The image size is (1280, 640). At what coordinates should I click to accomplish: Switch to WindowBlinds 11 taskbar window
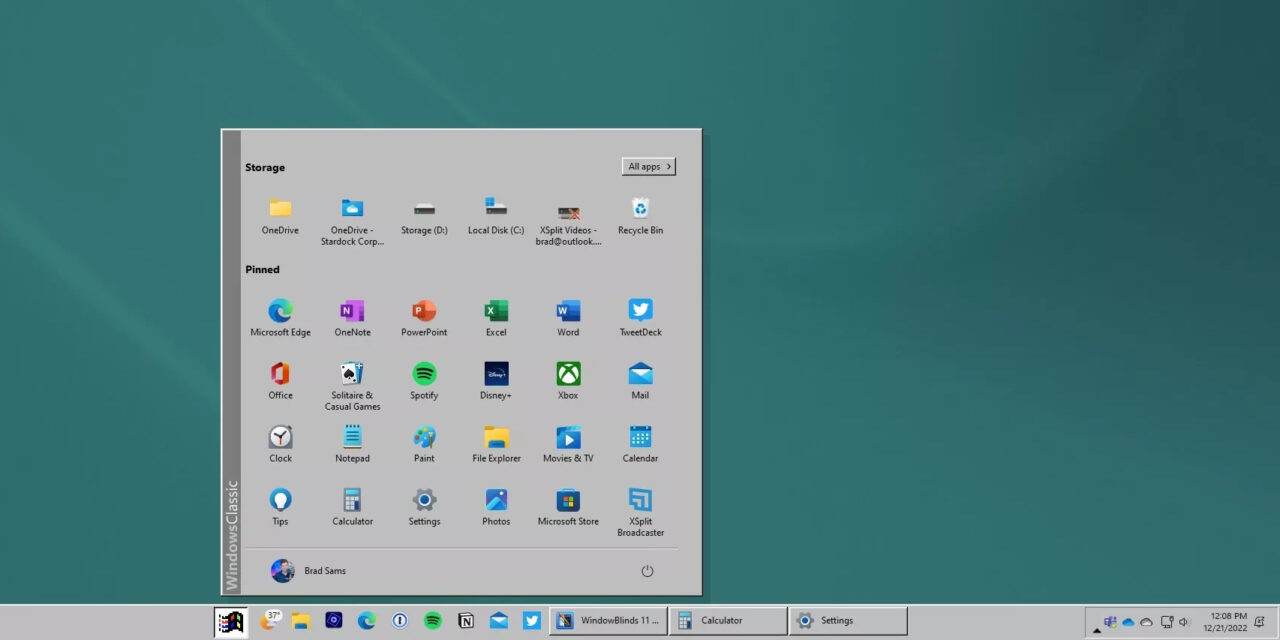click(608, 621)
